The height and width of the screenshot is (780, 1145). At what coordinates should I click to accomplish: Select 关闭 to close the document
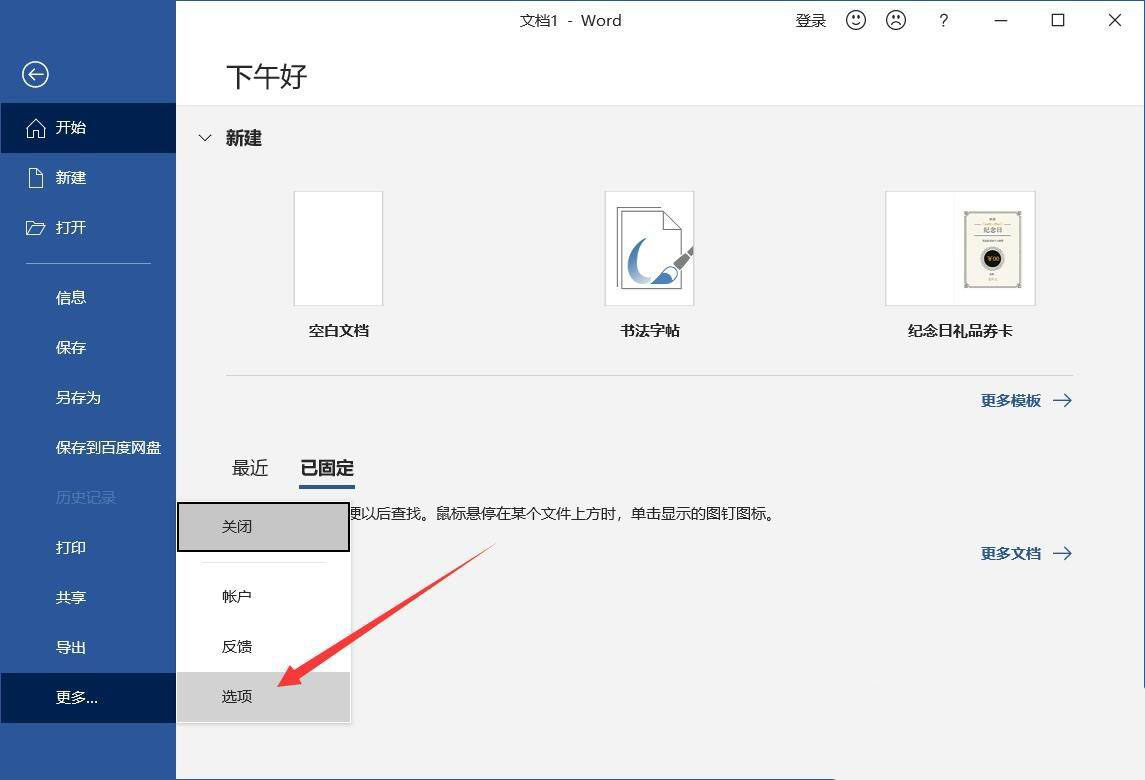tap(236, 526)
